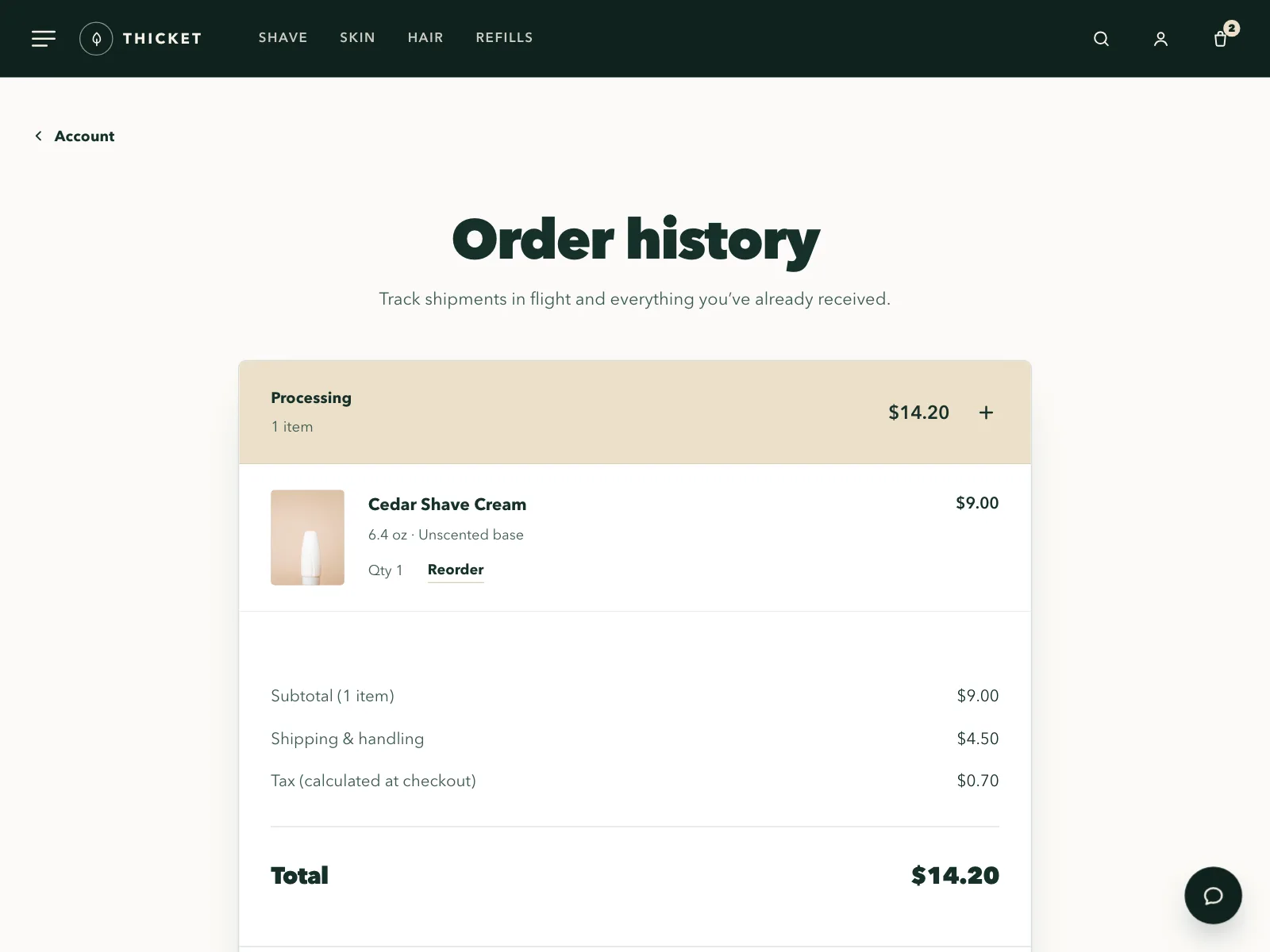This screenshot has width=1270, height=952.
Task: Click the $14.20 order header amount
Action: coord(918,413)
